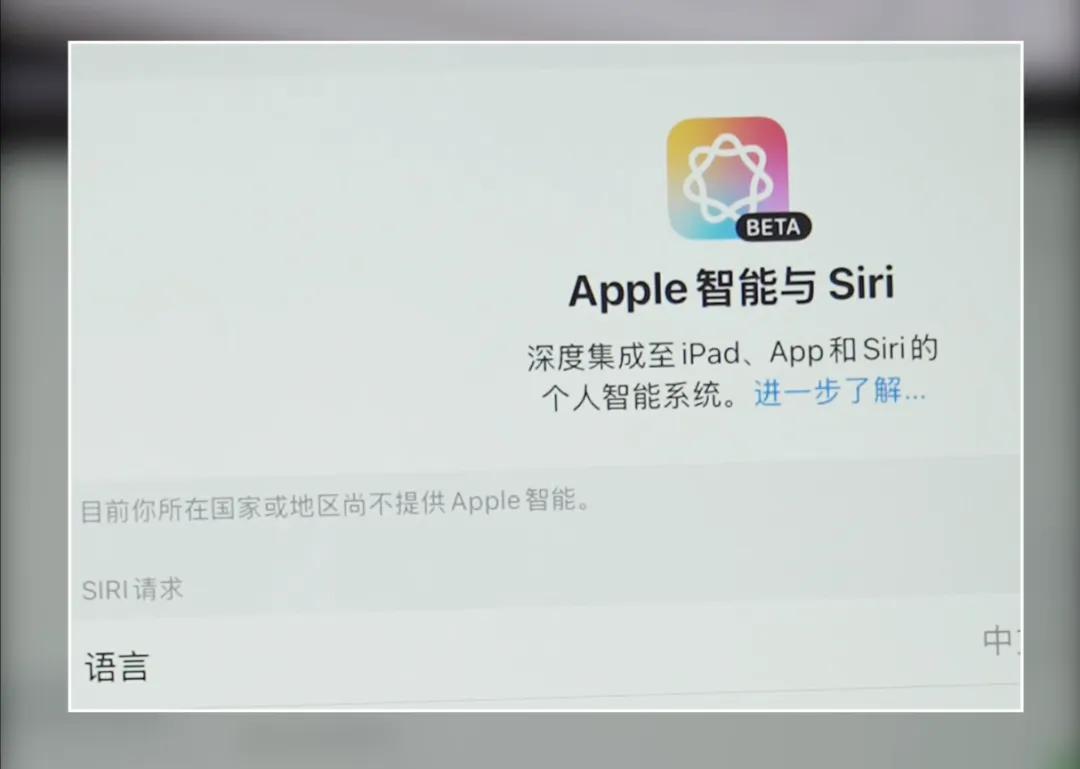This screenshot has height=769, width=1080.
Task: Click the 深度集成至 iPad description line
Action: click(x=732, y=353)
